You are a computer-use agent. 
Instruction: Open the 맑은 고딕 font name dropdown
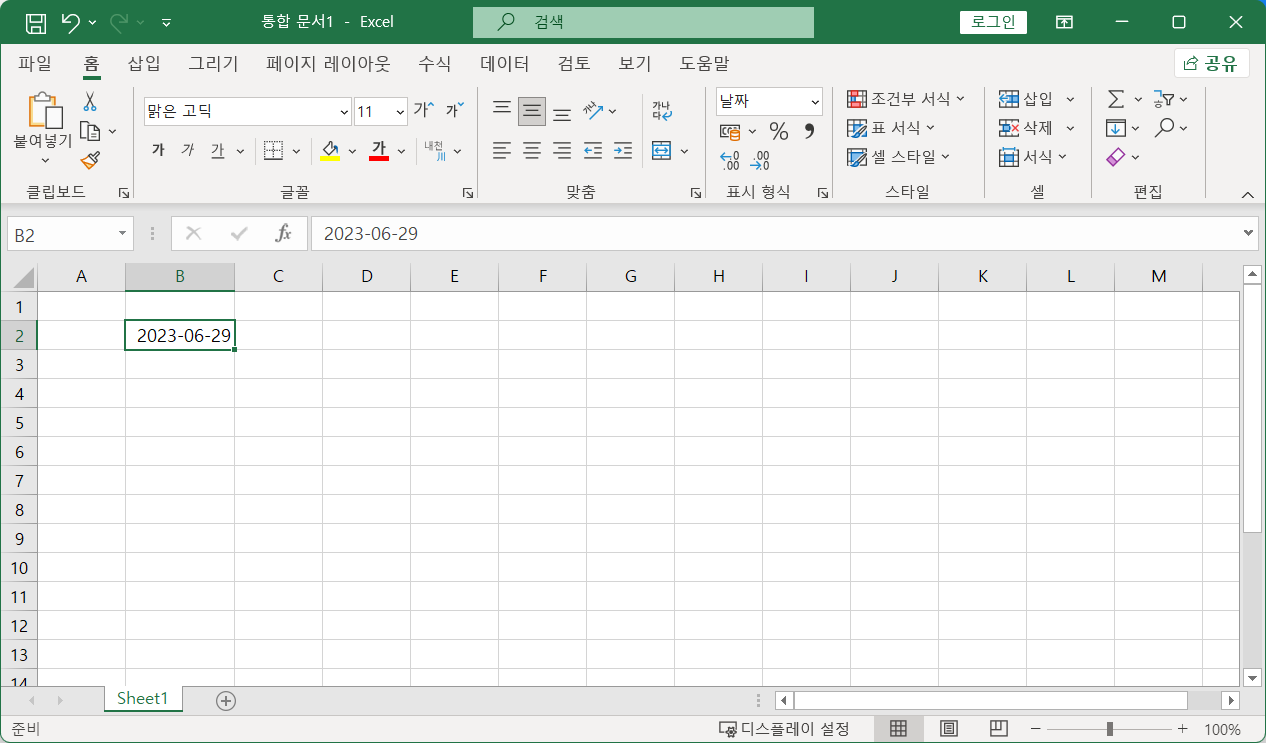click(x=345, y=111)
